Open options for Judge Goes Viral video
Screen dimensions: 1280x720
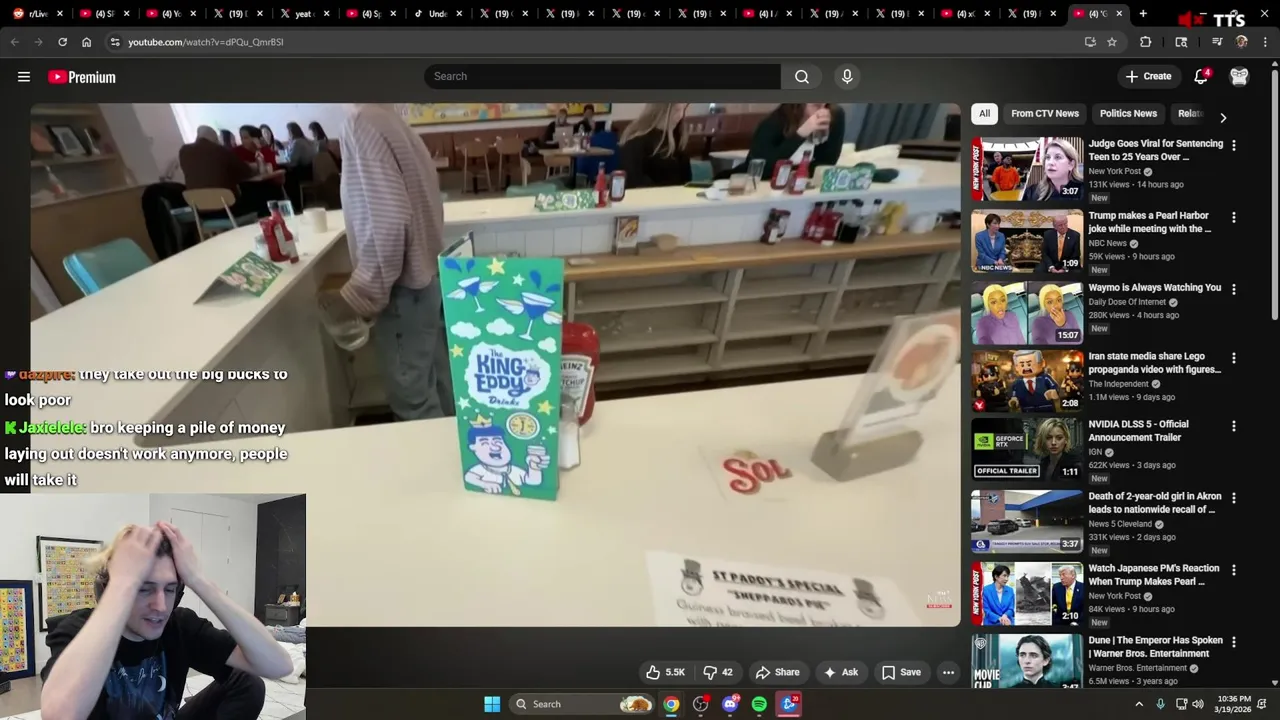[x=1233, y=145]
